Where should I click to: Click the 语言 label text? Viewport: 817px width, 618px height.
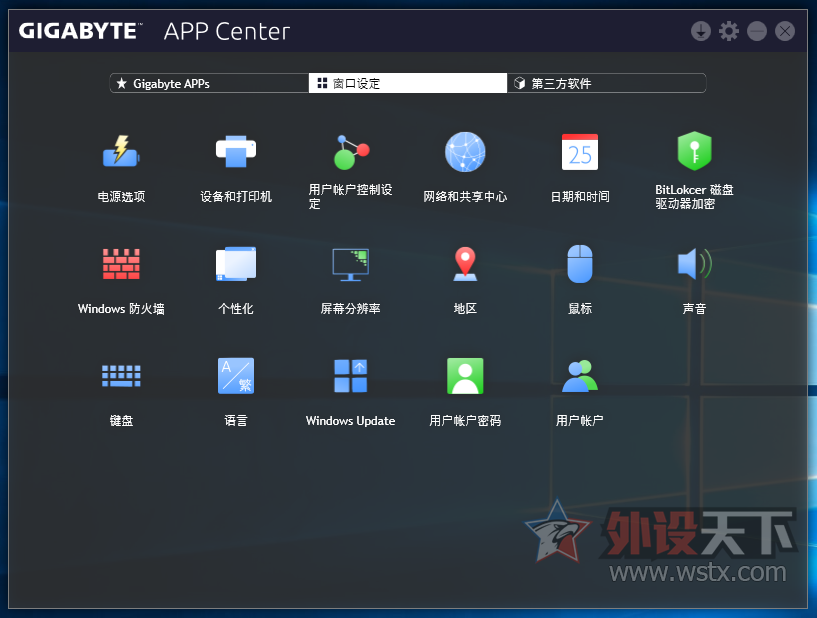236,421
